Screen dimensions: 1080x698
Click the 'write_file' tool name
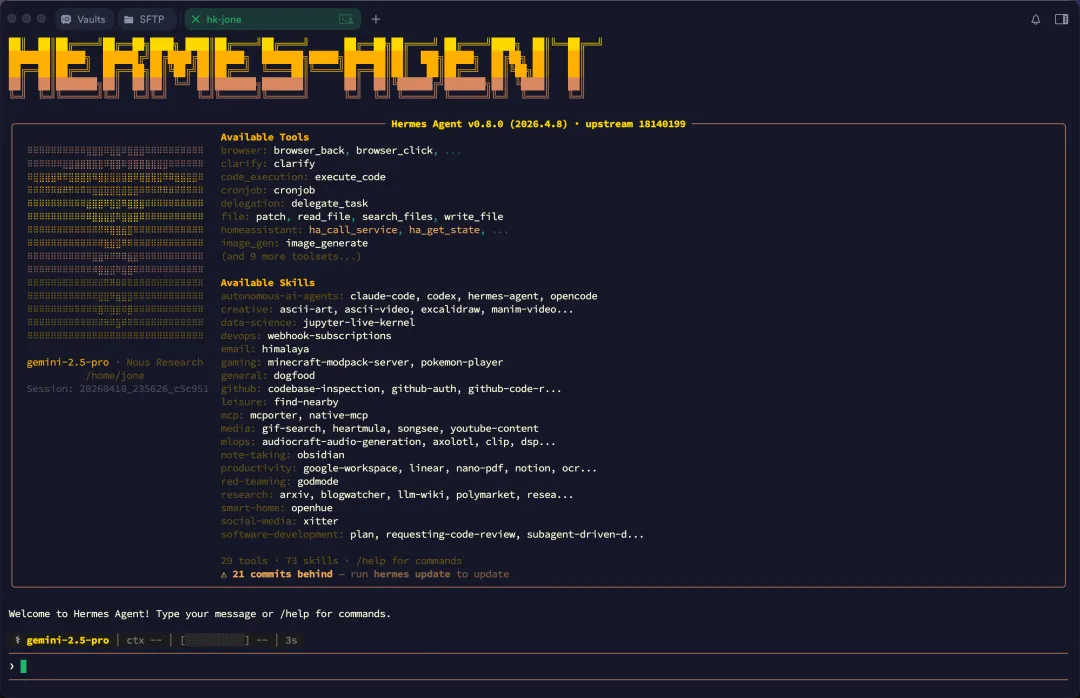[473, 216]
